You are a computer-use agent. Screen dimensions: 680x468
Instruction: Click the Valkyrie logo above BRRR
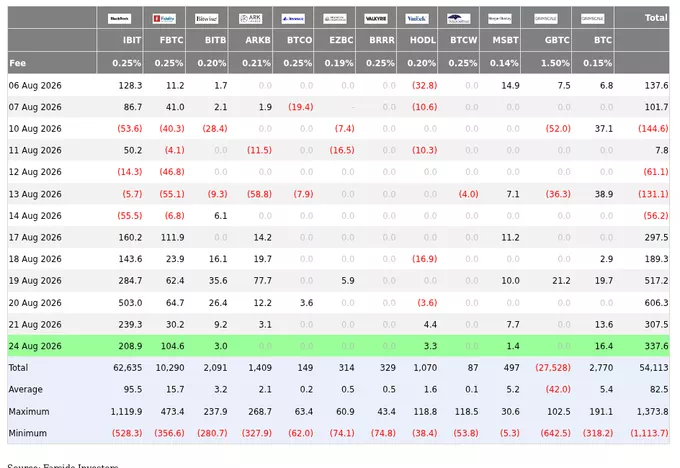376,19
